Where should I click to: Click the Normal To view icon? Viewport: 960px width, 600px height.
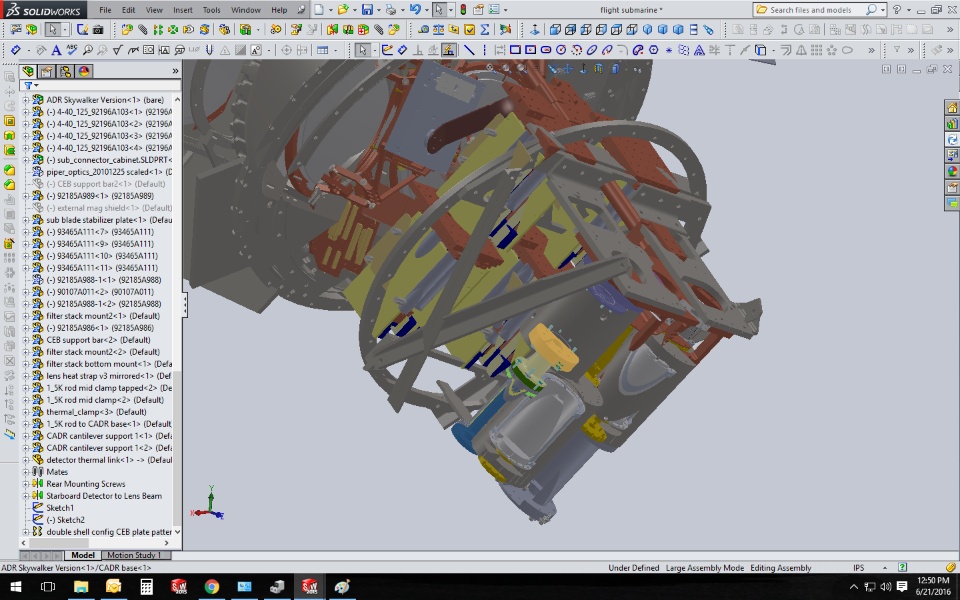click(x=534, y=29)
